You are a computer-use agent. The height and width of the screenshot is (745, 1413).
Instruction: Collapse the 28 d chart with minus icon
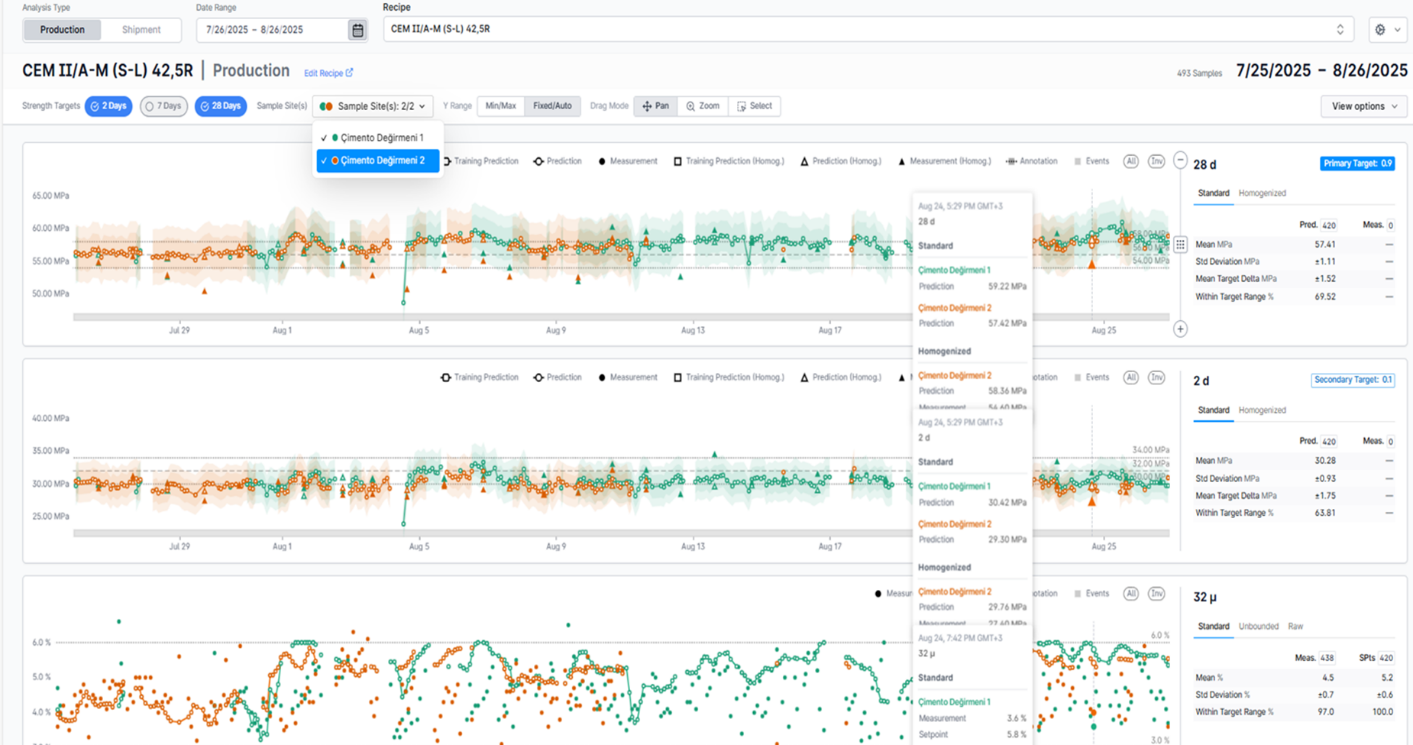click(x=1180, y=160)
